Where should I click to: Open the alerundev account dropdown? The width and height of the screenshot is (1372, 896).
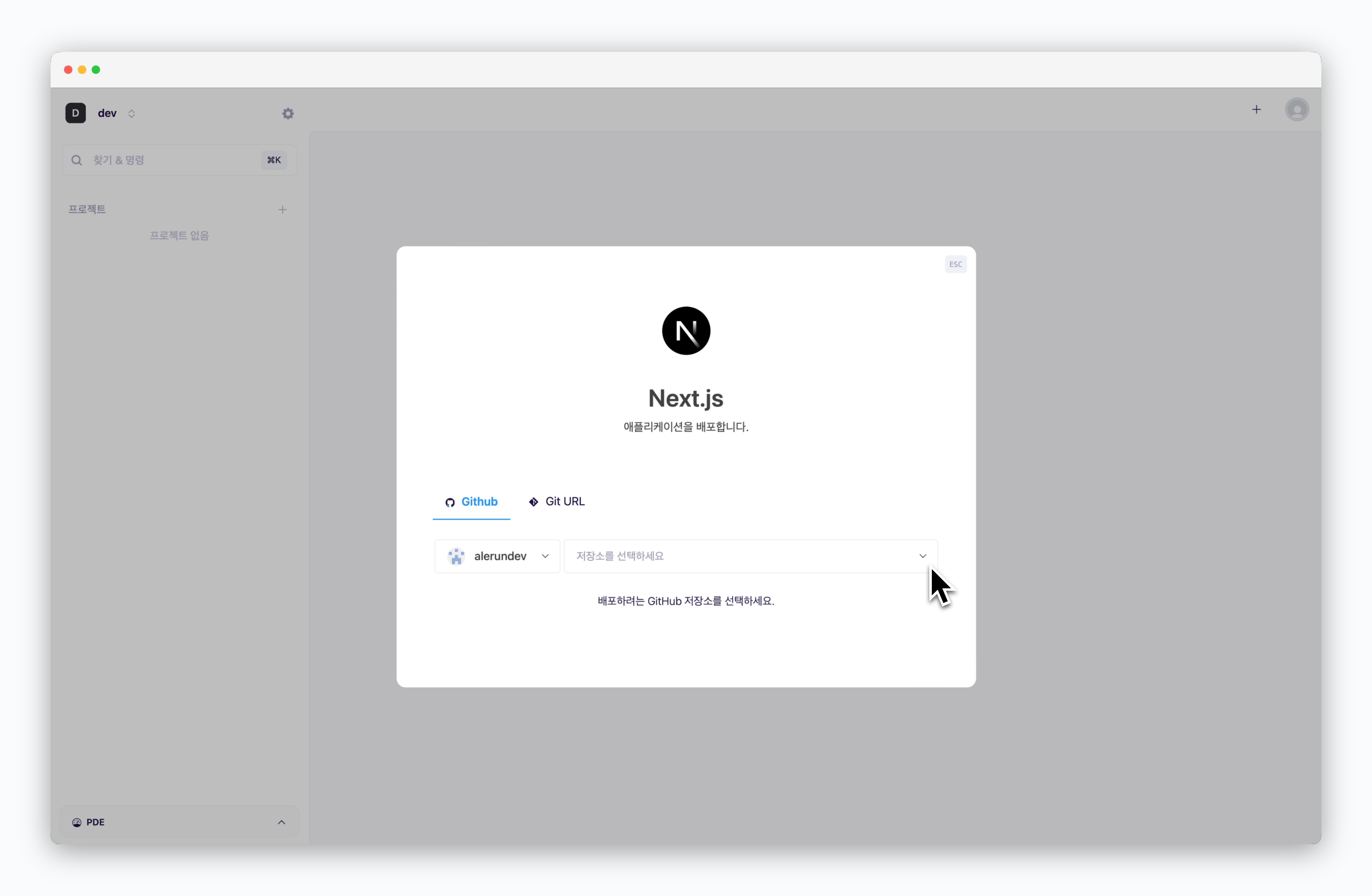[497, 556]
